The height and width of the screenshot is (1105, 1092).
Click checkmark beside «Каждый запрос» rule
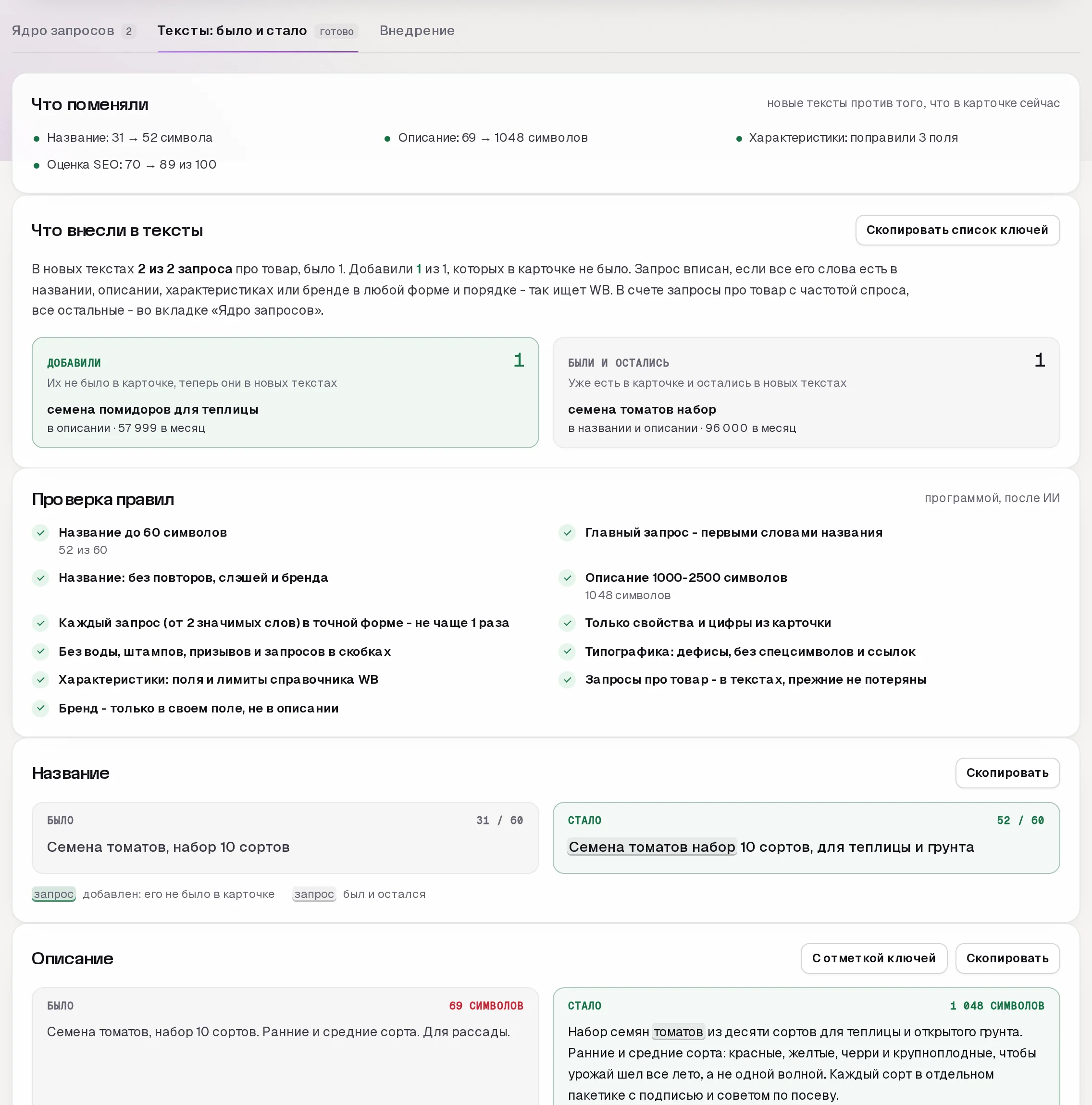[x=41, y=623]
